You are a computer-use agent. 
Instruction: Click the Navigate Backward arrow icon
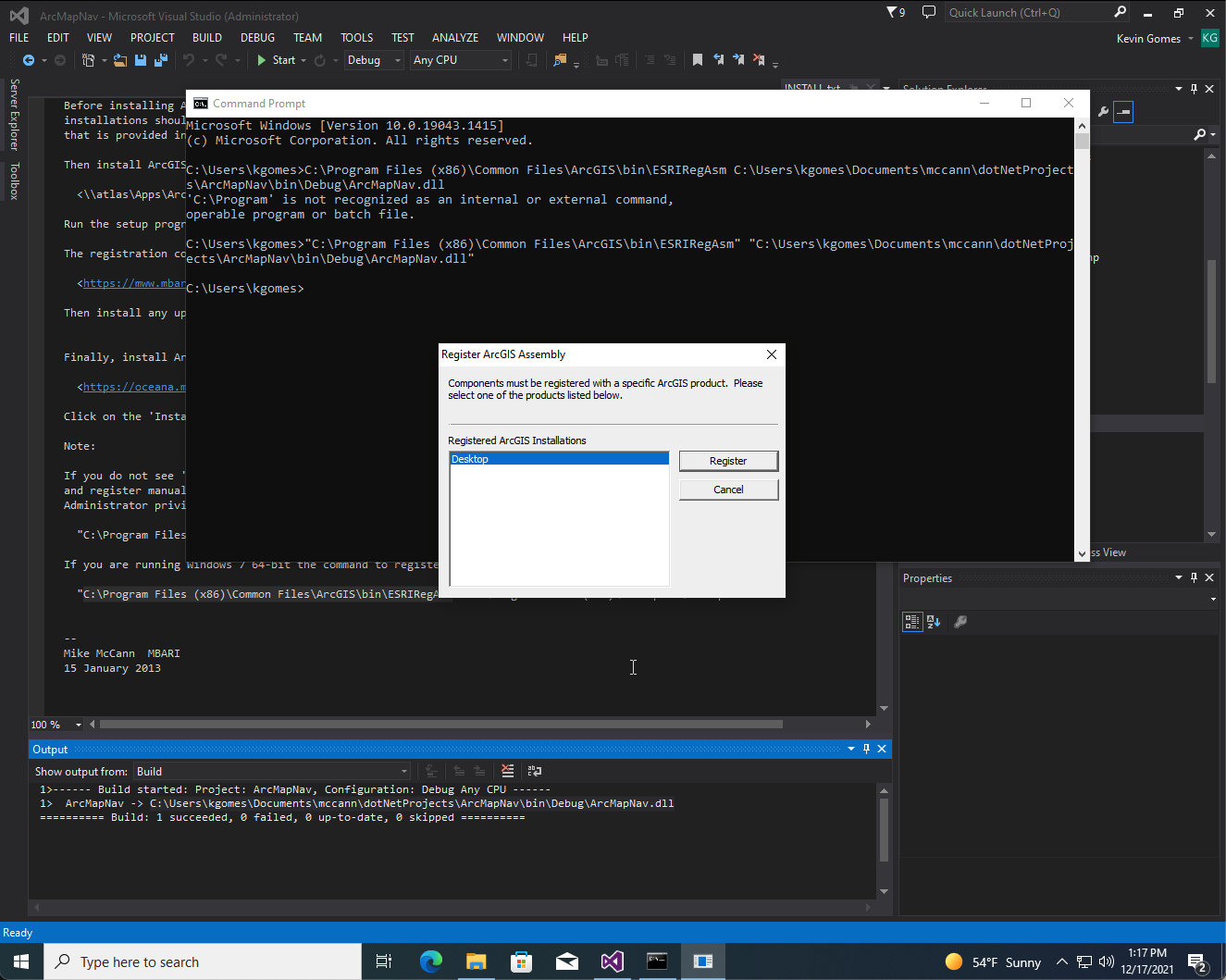29,60
